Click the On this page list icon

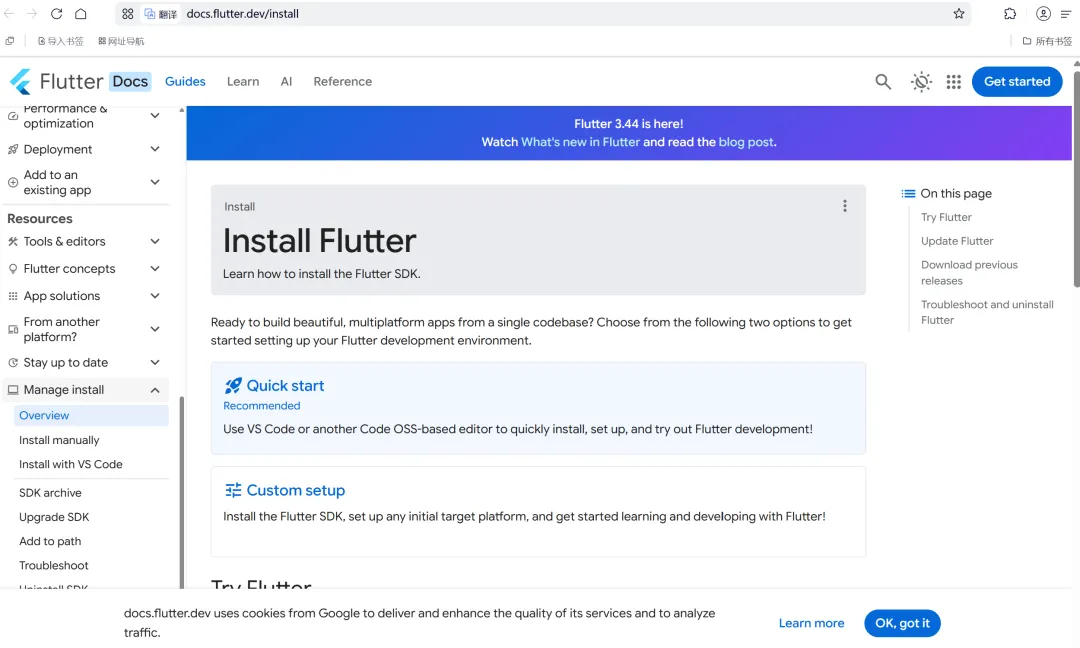[x=908, y=194]
